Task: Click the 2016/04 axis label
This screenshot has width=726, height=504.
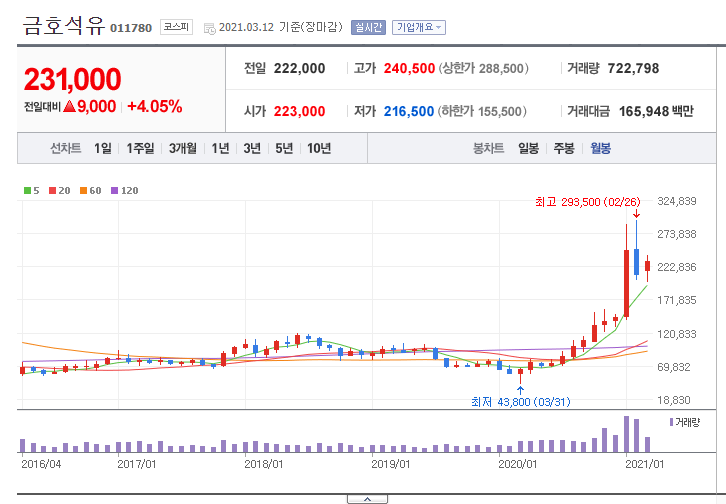Action: point(41,464)
